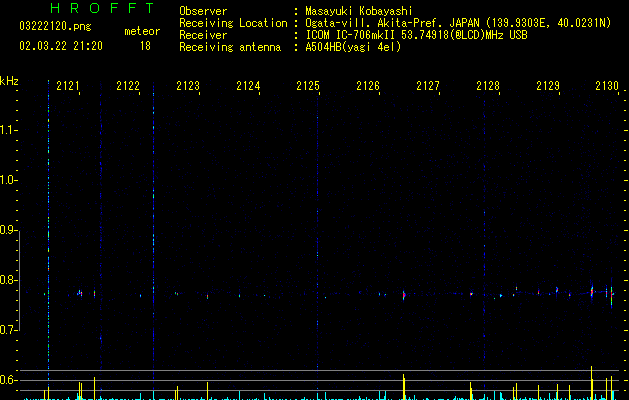Viewport: 629px width, 400px height.
Task: Click the 0.7 kHz axis label
Action: pyautogui.click(x=8, y=330)
